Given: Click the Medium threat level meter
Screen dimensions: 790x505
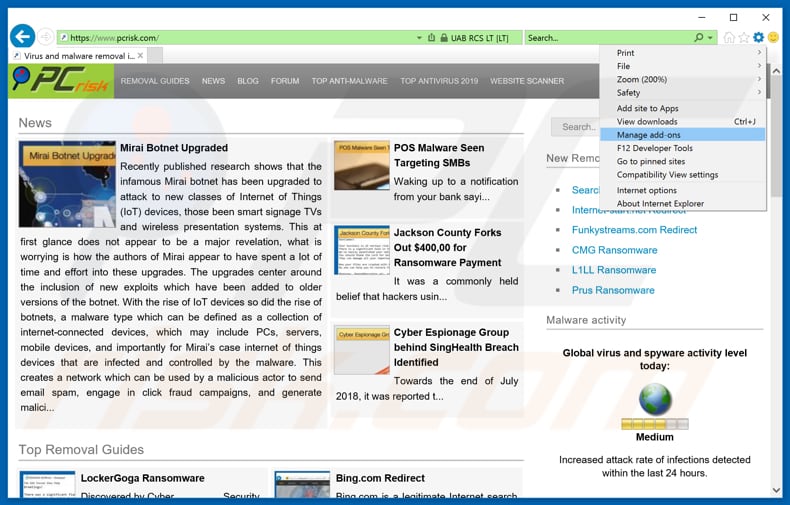Looking at the screenshot, I should point(654,424).
